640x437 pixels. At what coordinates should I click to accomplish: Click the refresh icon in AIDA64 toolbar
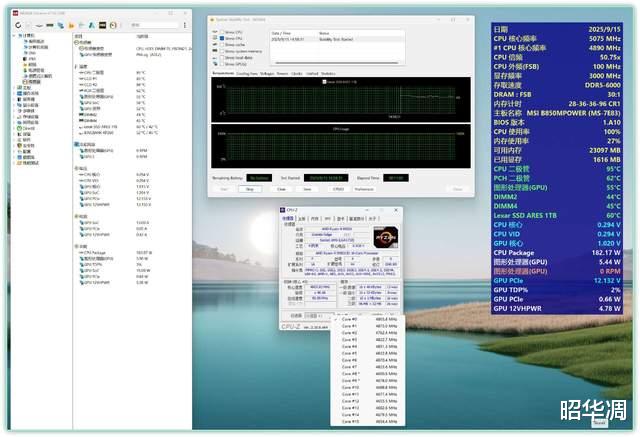pyautogui.click(x=18, y=24)
